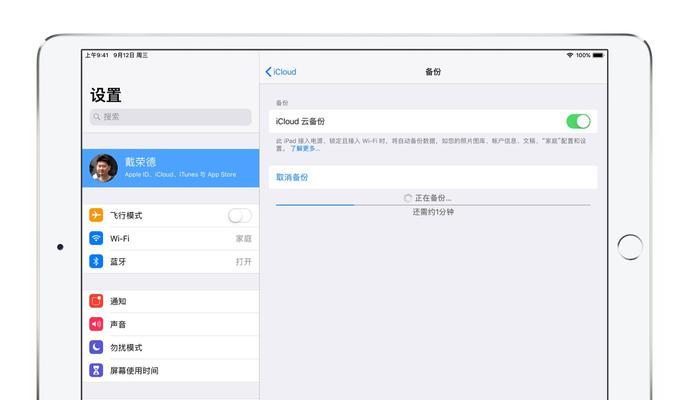Open the 通知 settings row
Screen dimensions: 693x400
pos(171,301)
